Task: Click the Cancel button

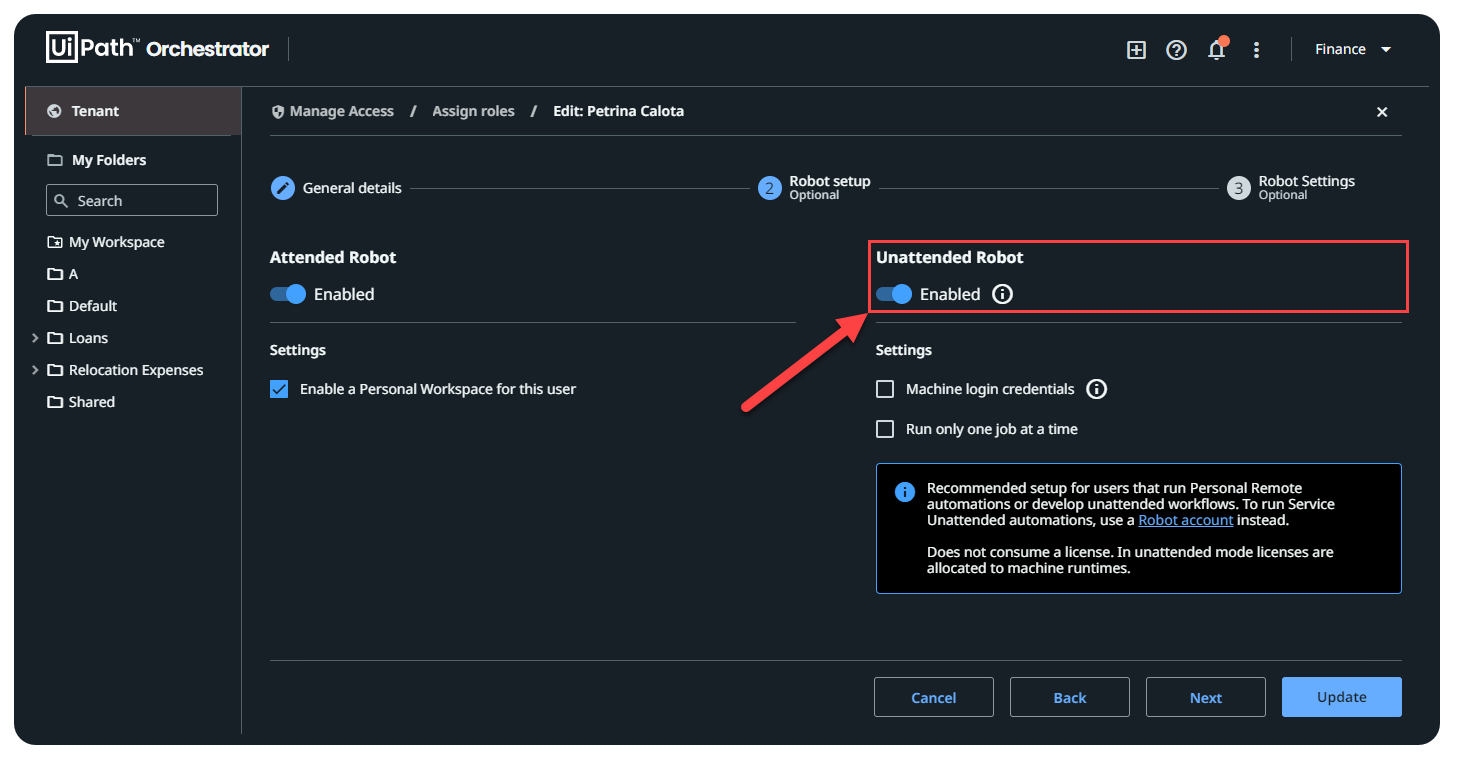Action: pos(934,697)
